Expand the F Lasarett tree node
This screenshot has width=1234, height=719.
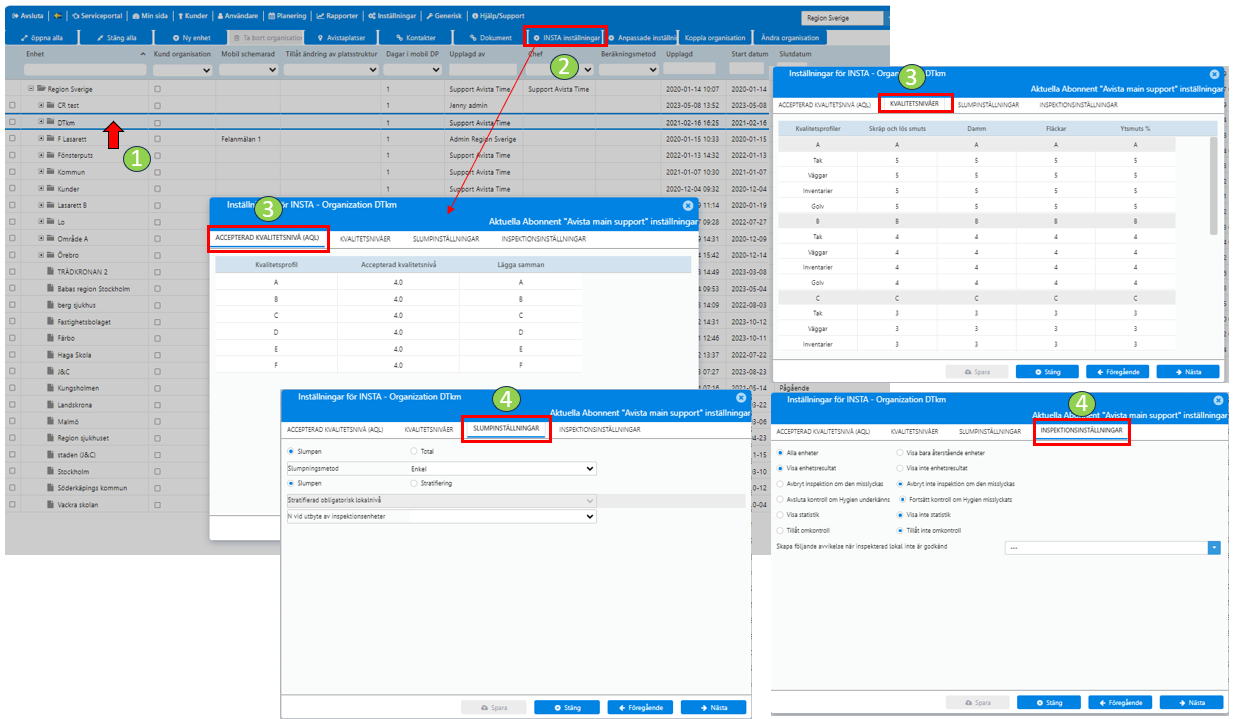[41, 139]
